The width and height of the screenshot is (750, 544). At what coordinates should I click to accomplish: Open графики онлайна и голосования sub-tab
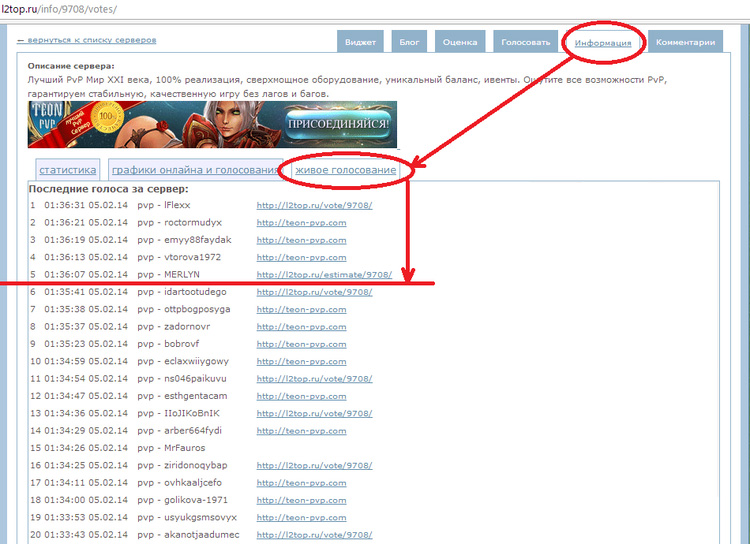[195, 170]
